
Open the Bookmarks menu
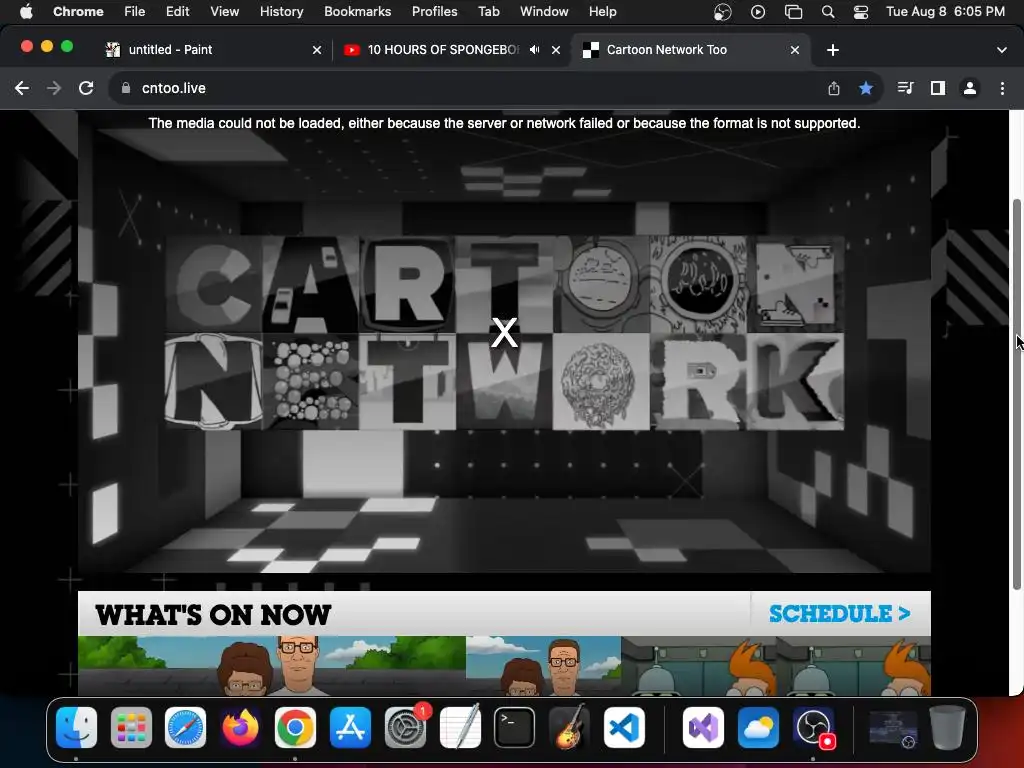point(357,12)
